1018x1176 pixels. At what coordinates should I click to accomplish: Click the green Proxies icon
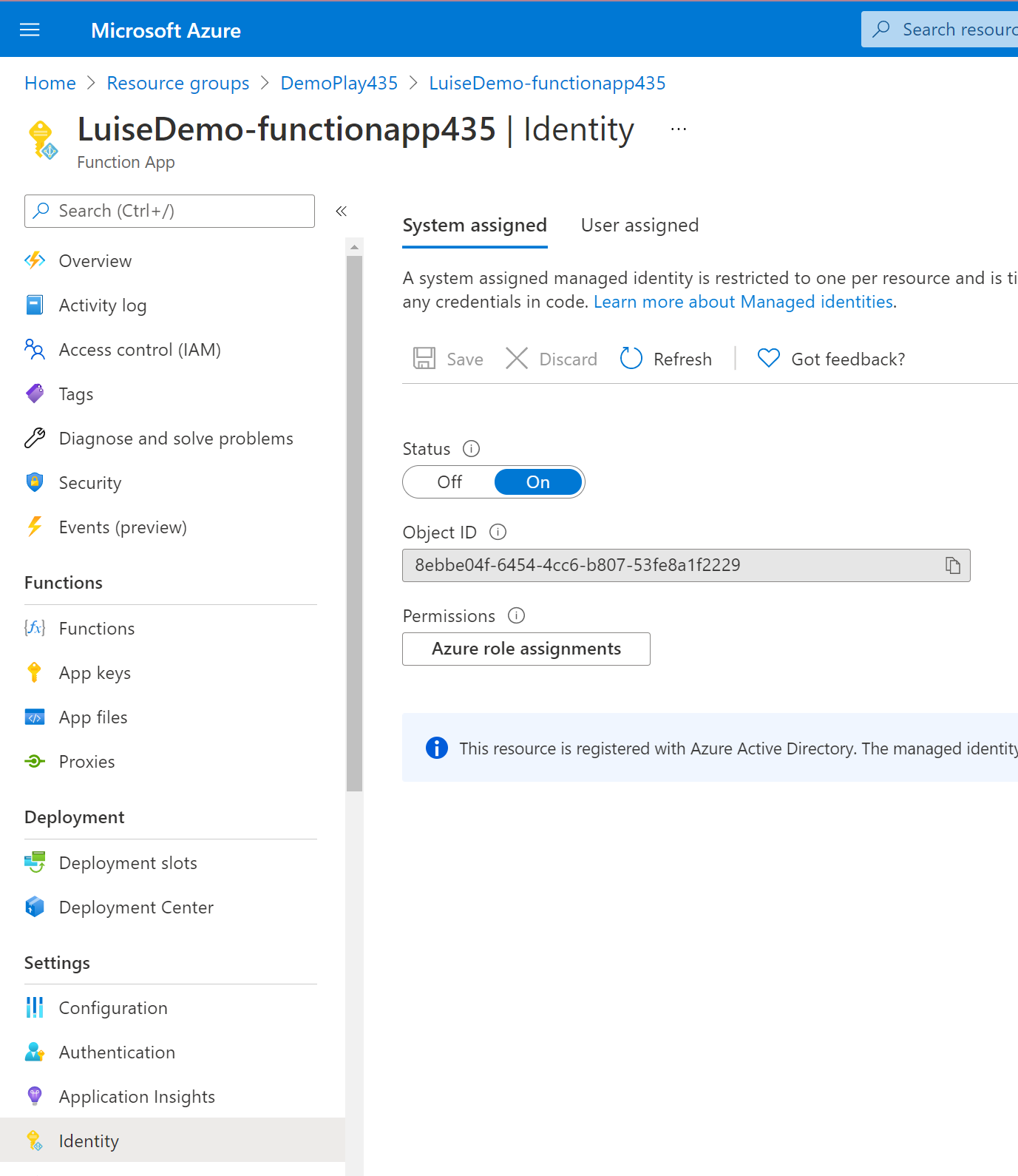click(35, 761)
